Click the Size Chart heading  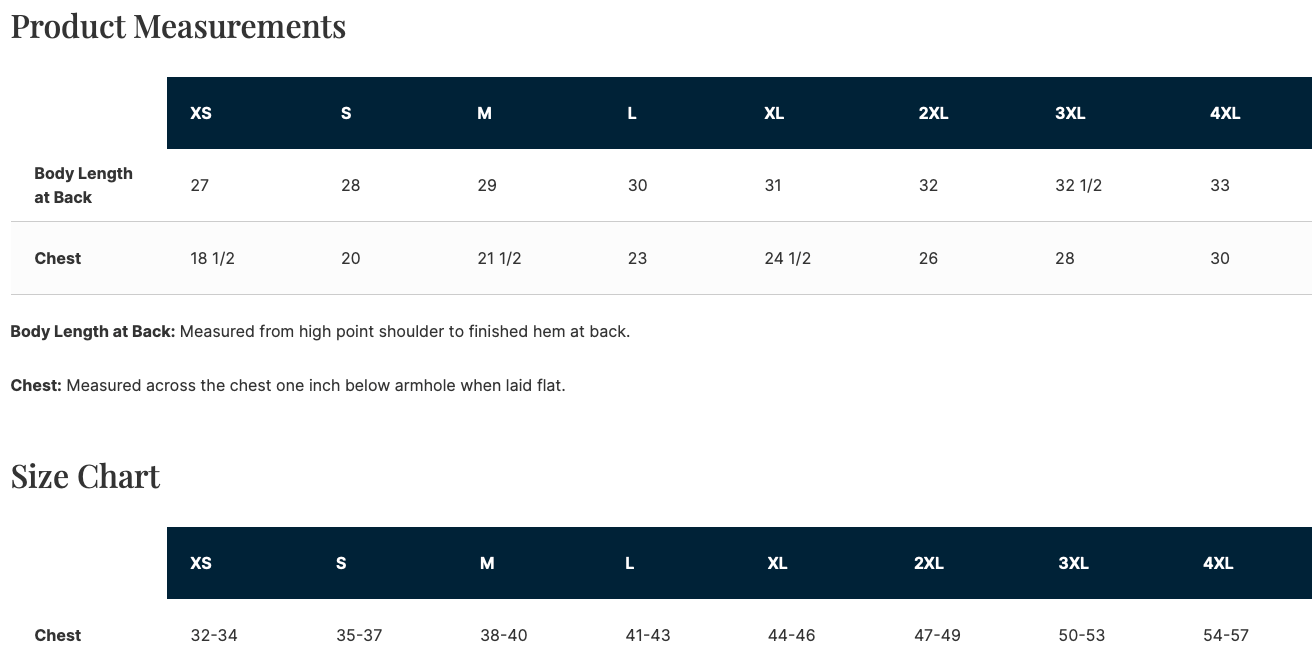(85, 476)
